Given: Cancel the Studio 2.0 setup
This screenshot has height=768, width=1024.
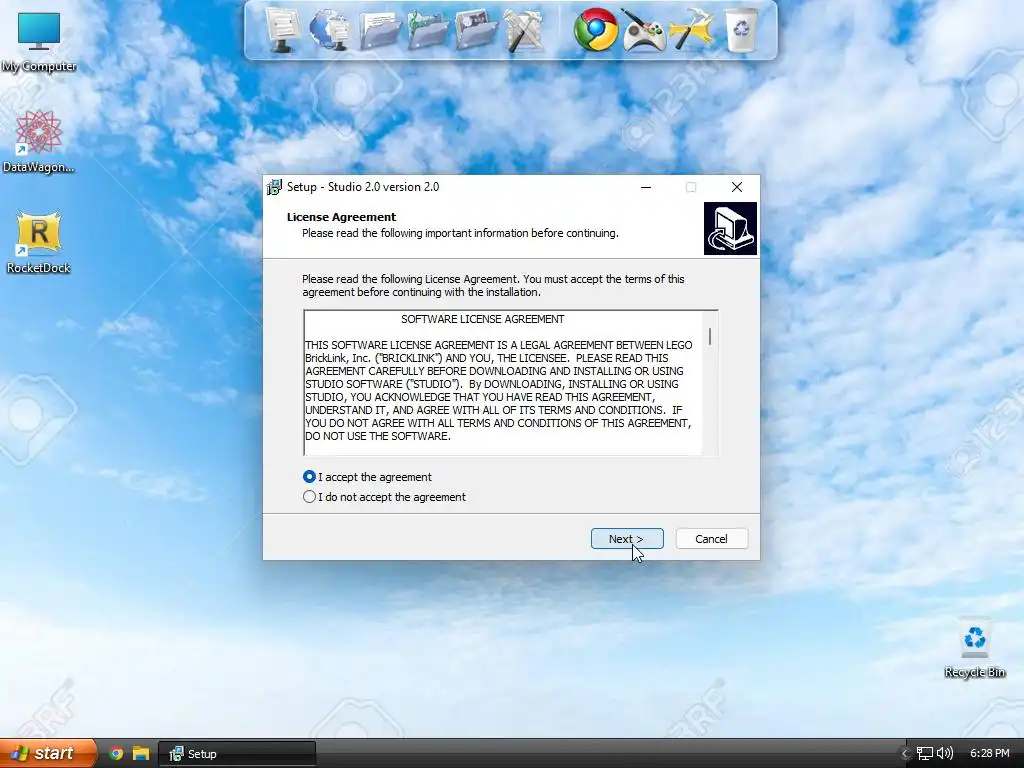Looking at the screenshot, I should click(x=711, y=539).
